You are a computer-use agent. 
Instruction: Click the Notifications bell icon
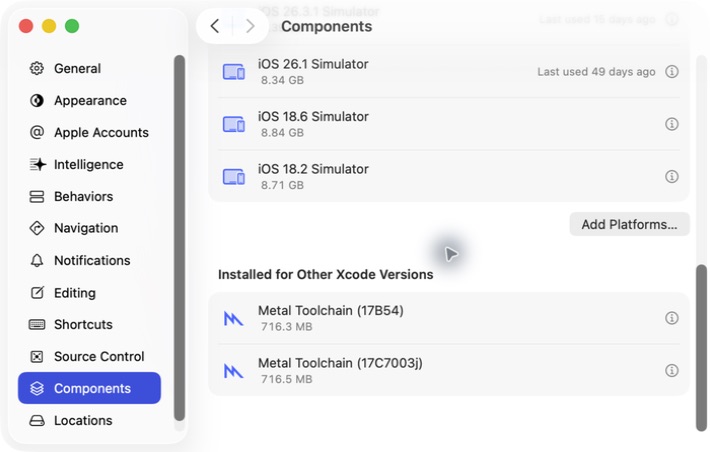[x=37, y=260]
